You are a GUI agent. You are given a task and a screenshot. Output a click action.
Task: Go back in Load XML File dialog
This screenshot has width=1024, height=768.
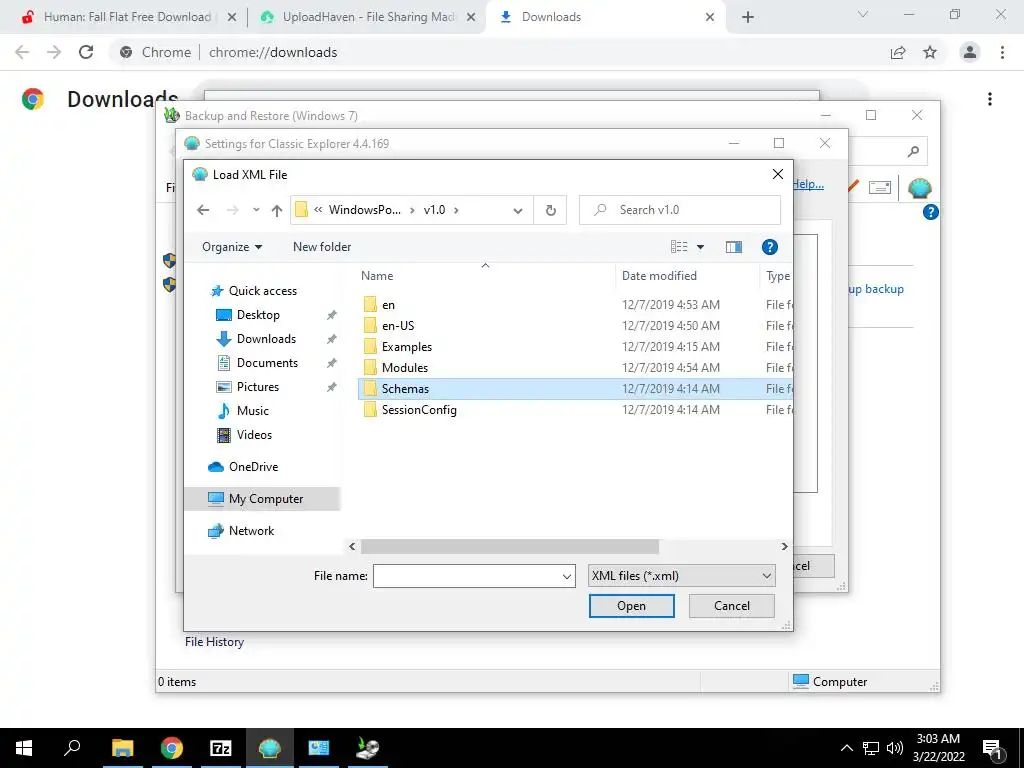click(x=203, y=210)
